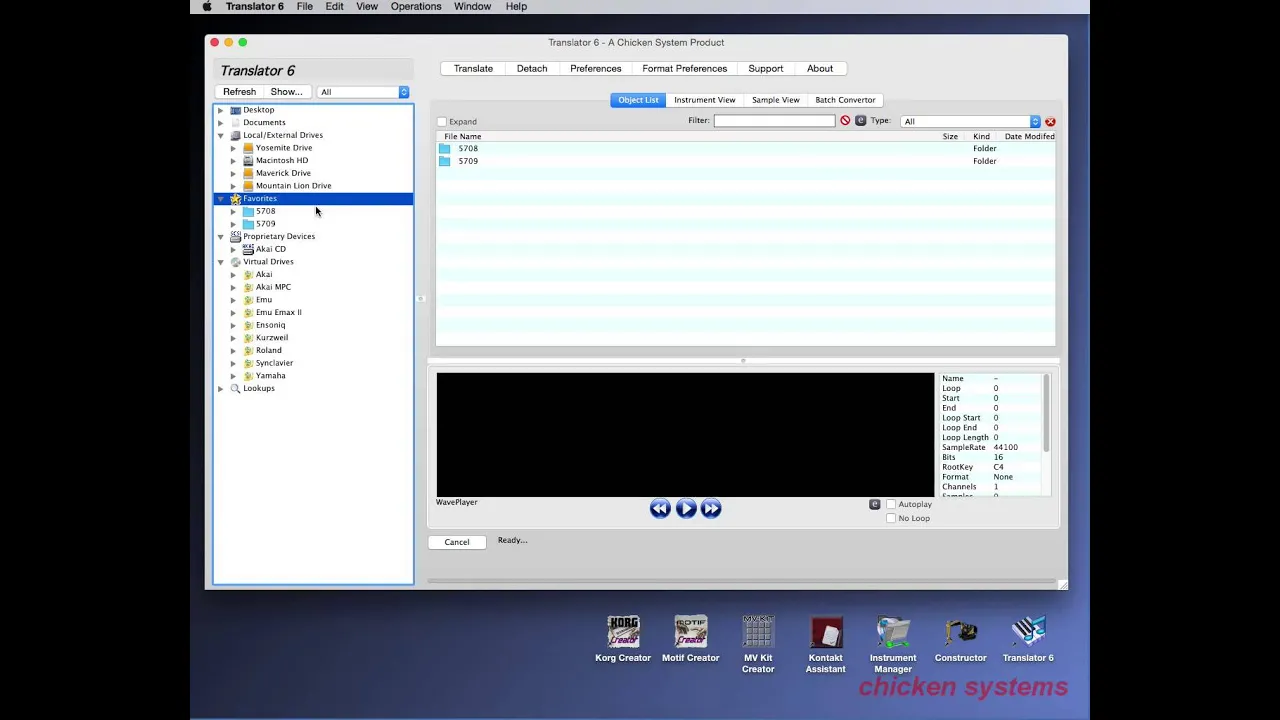
Task: Click the Refresh button
Action: point(239,92)
